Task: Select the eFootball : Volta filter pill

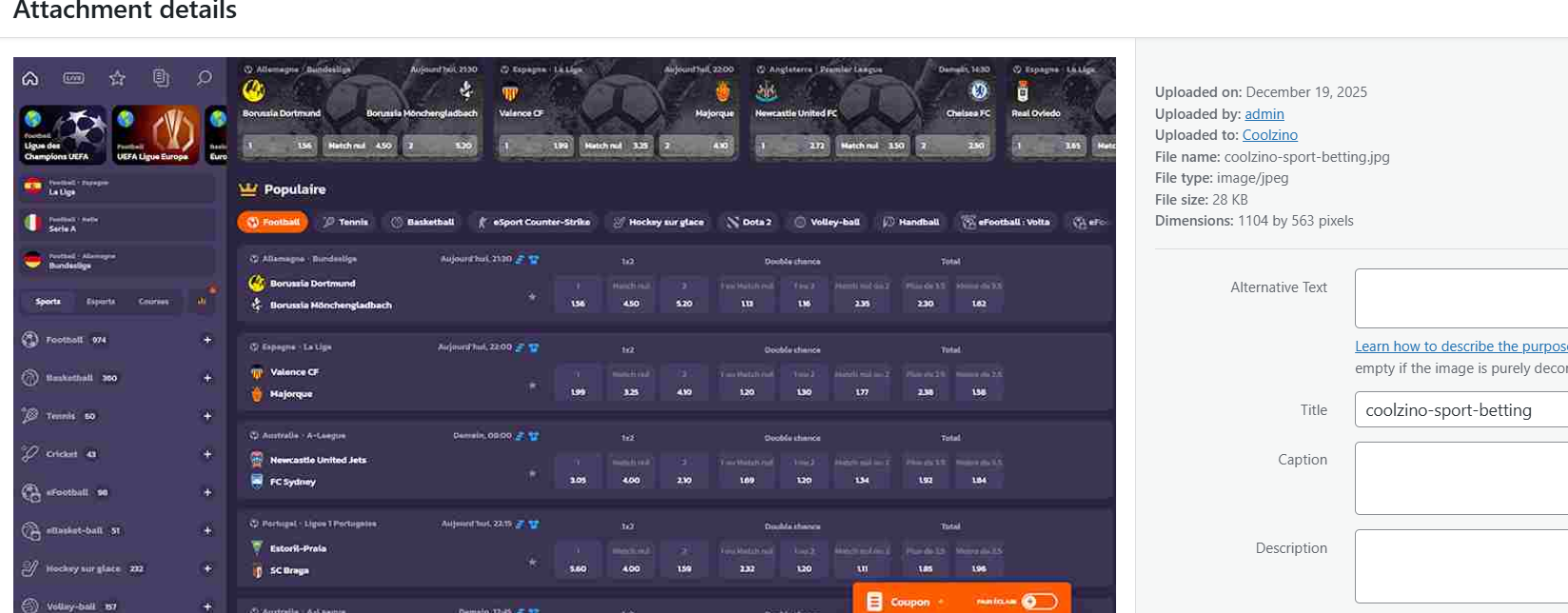Action: pos(1005,222)
